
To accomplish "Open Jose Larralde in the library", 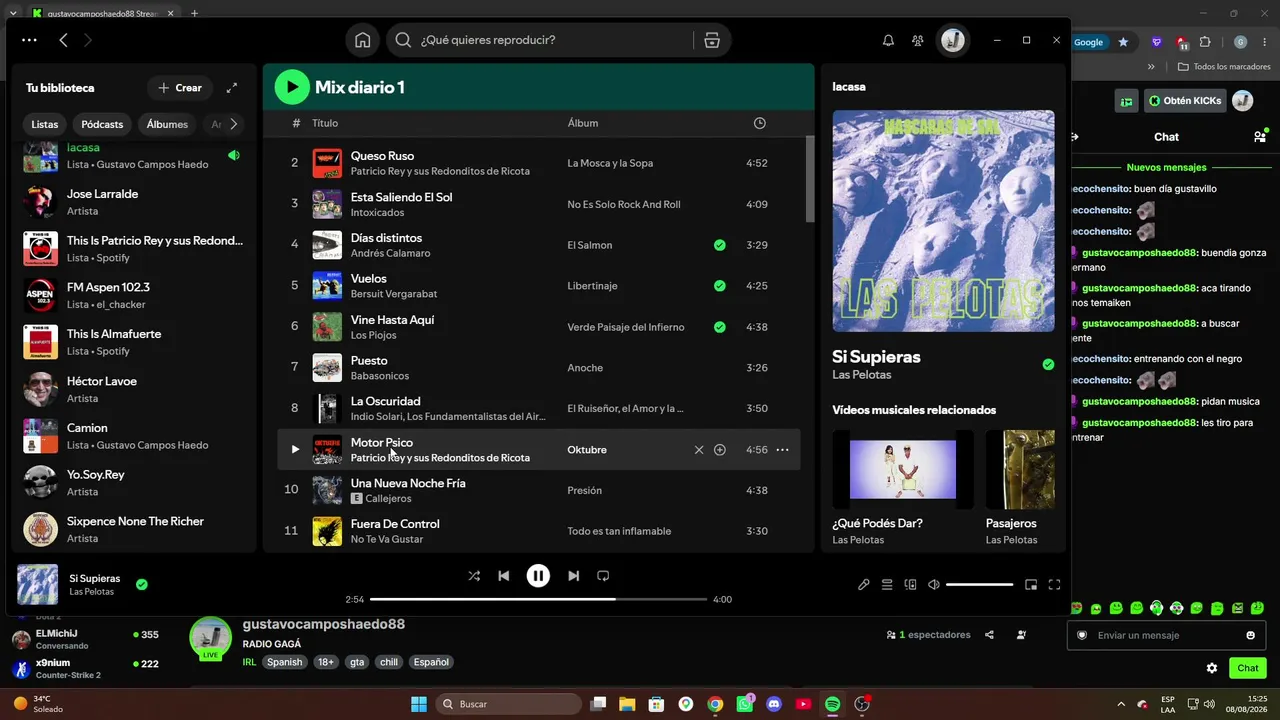I will pyautogui.click(x=134, y=202).
